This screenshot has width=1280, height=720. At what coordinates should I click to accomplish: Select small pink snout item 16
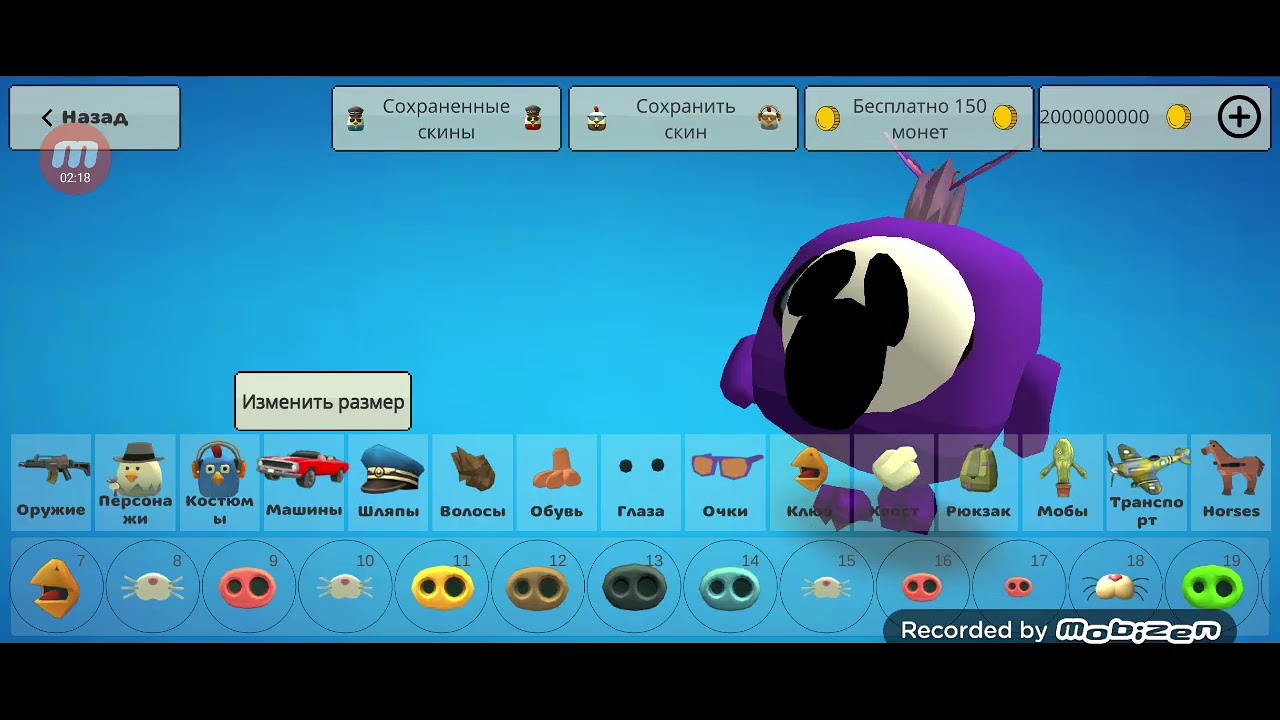pyautogui.click(x=922, y=588)
